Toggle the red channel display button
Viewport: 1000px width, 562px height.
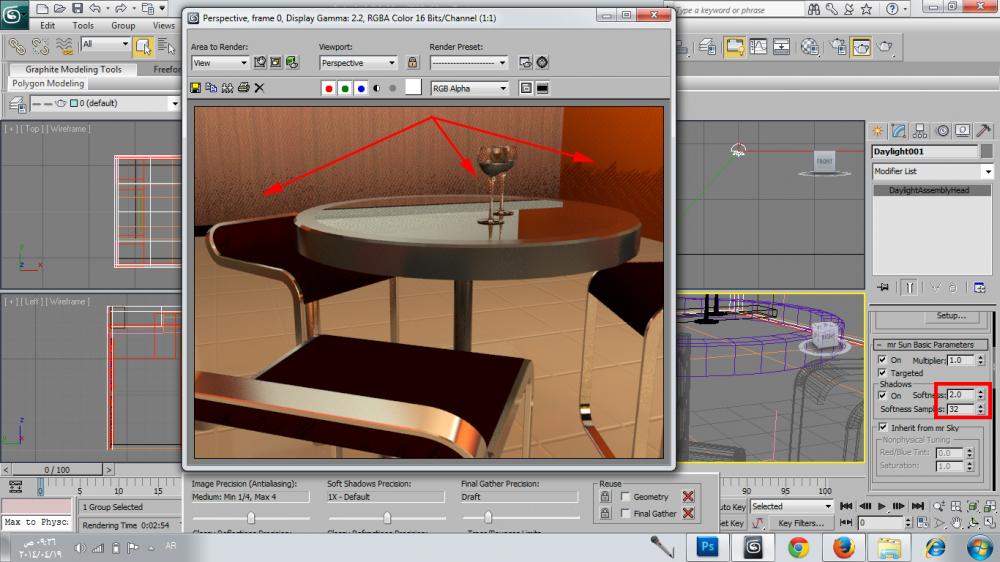coord(328,88)
